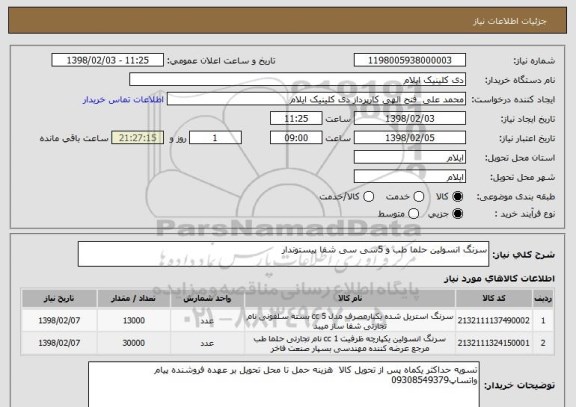This screenshot has width=576, height=407.
Task: Click the remaining days field showing 1
Action: (215, 138)
